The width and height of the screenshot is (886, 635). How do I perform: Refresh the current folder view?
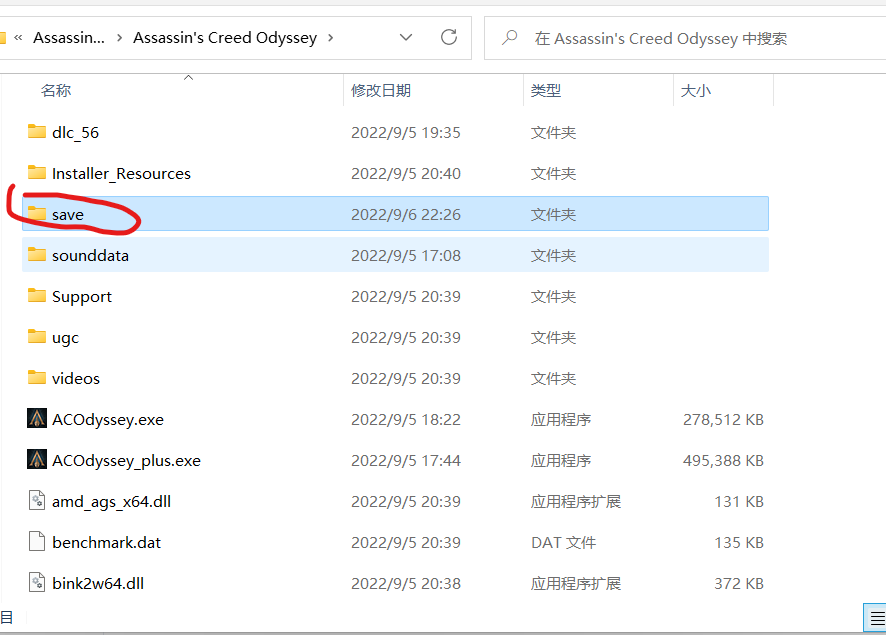(449, 37)
